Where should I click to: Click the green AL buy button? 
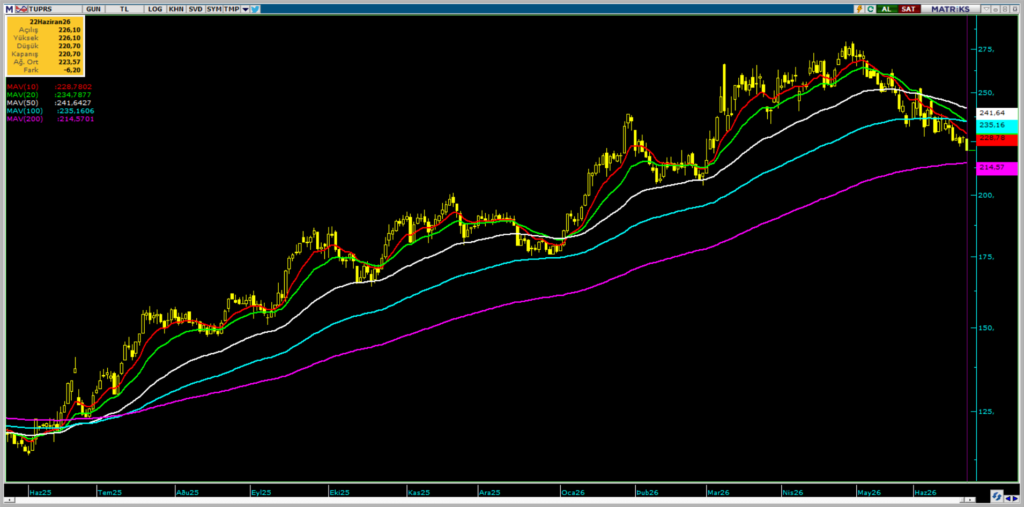887,9
